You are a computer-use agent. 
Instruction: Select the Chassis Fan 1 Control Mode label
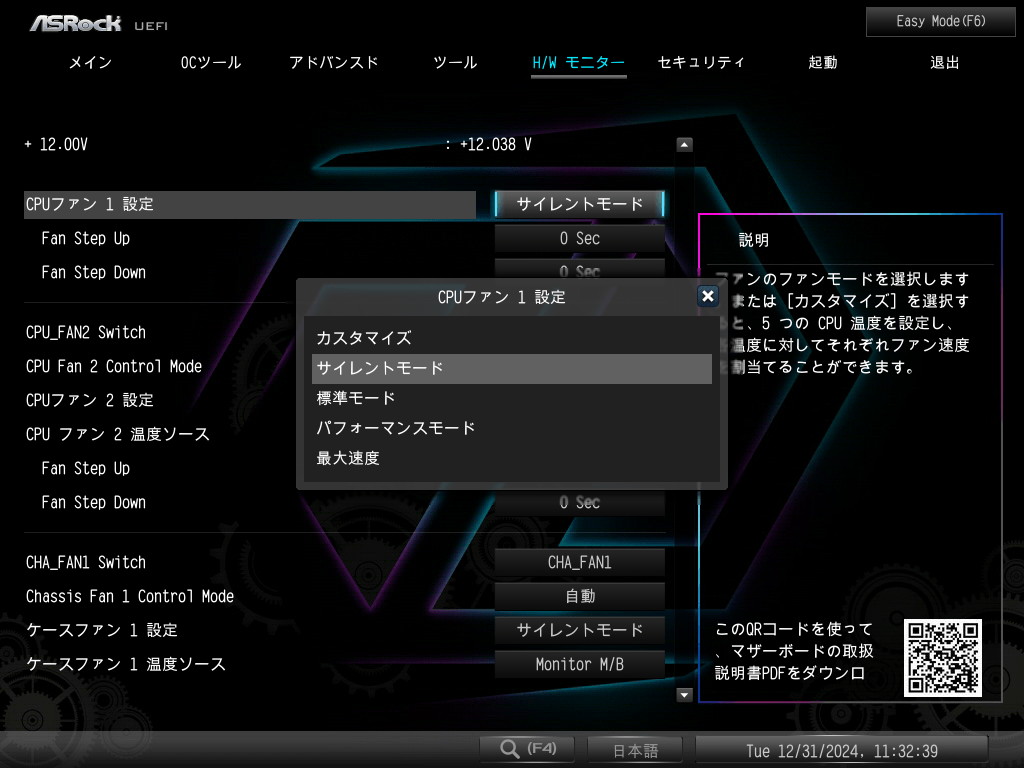(x=129, y=596)
